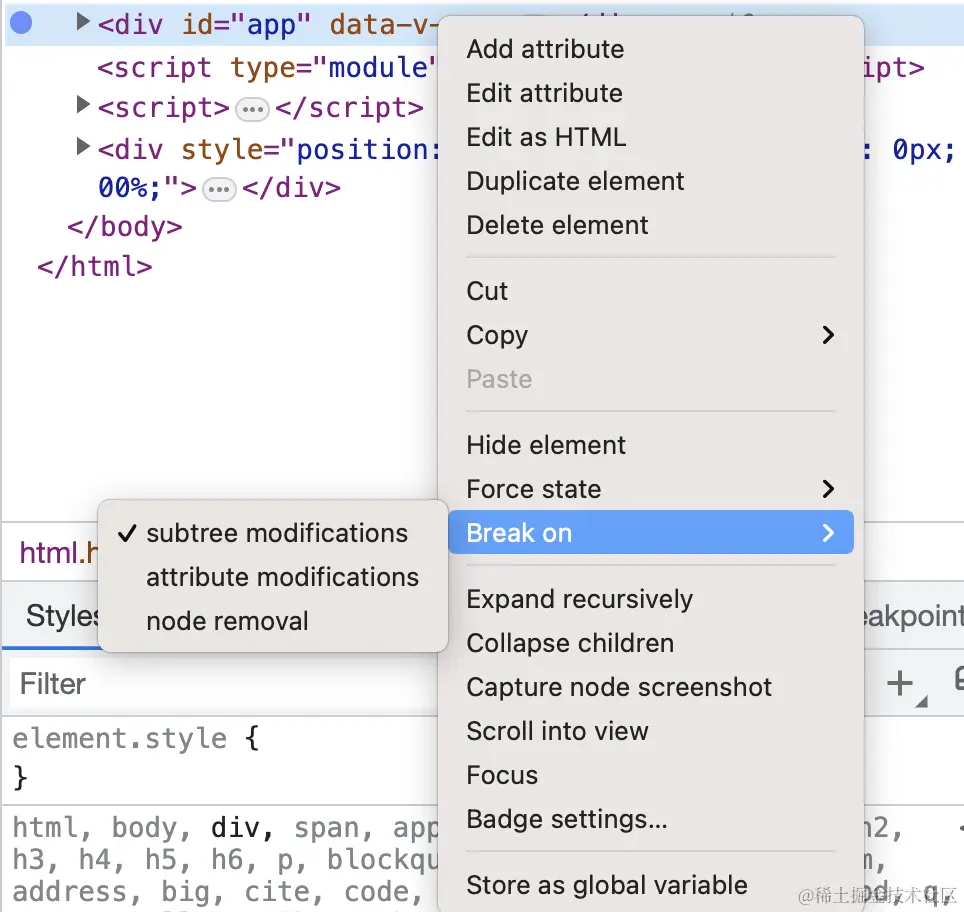
Task: Toggle subtree modifications breakpoint
Action: point(272,533)
